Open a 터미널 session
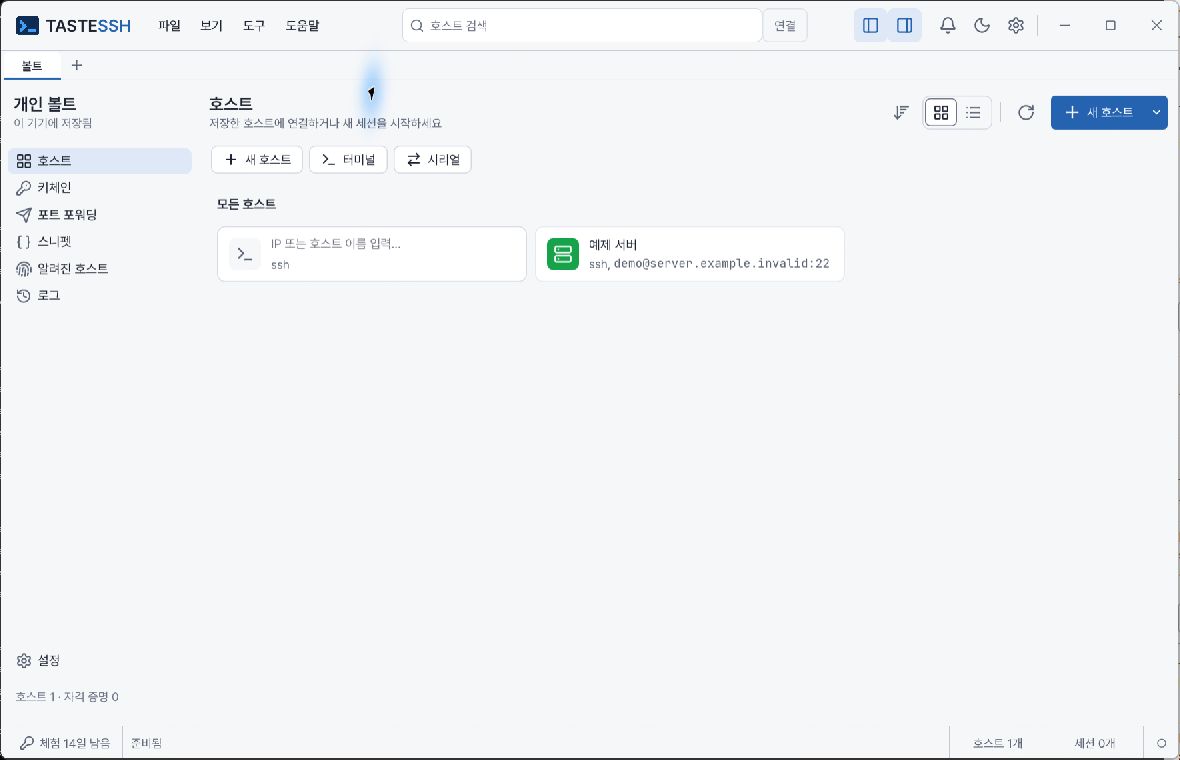 348,160
